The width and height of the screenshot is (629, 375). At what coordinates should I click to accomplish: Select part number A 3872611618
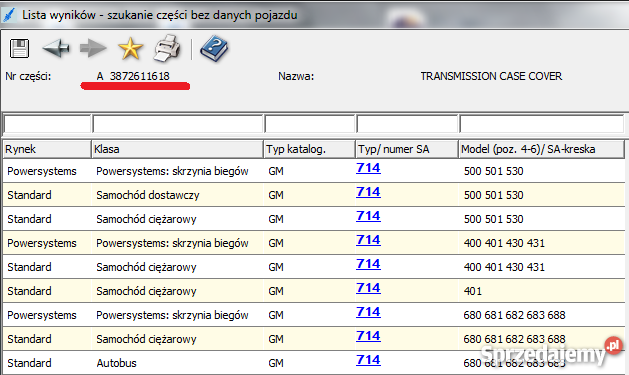click(x=133, y=76)
